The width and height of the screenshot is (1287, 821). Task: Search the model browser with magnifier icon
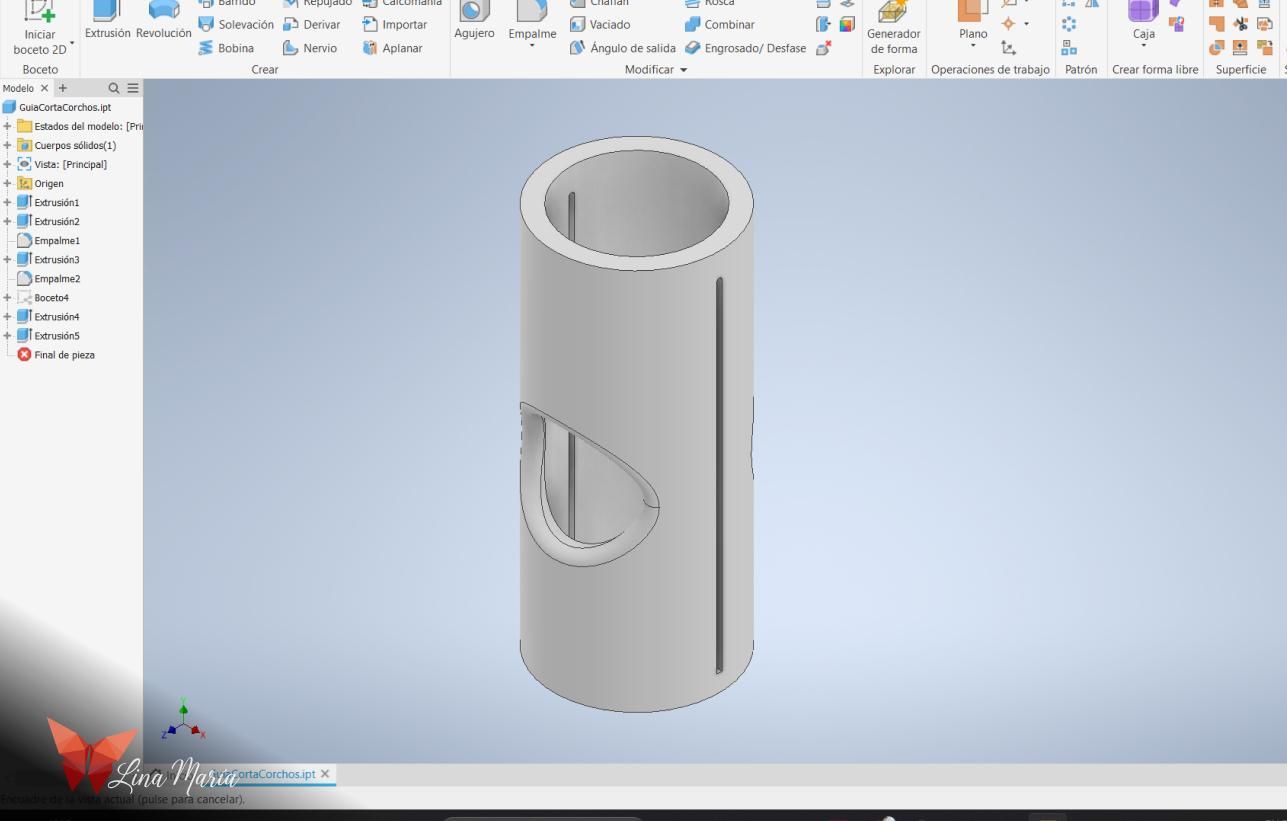pyautogui.click(x=114, y=88)
